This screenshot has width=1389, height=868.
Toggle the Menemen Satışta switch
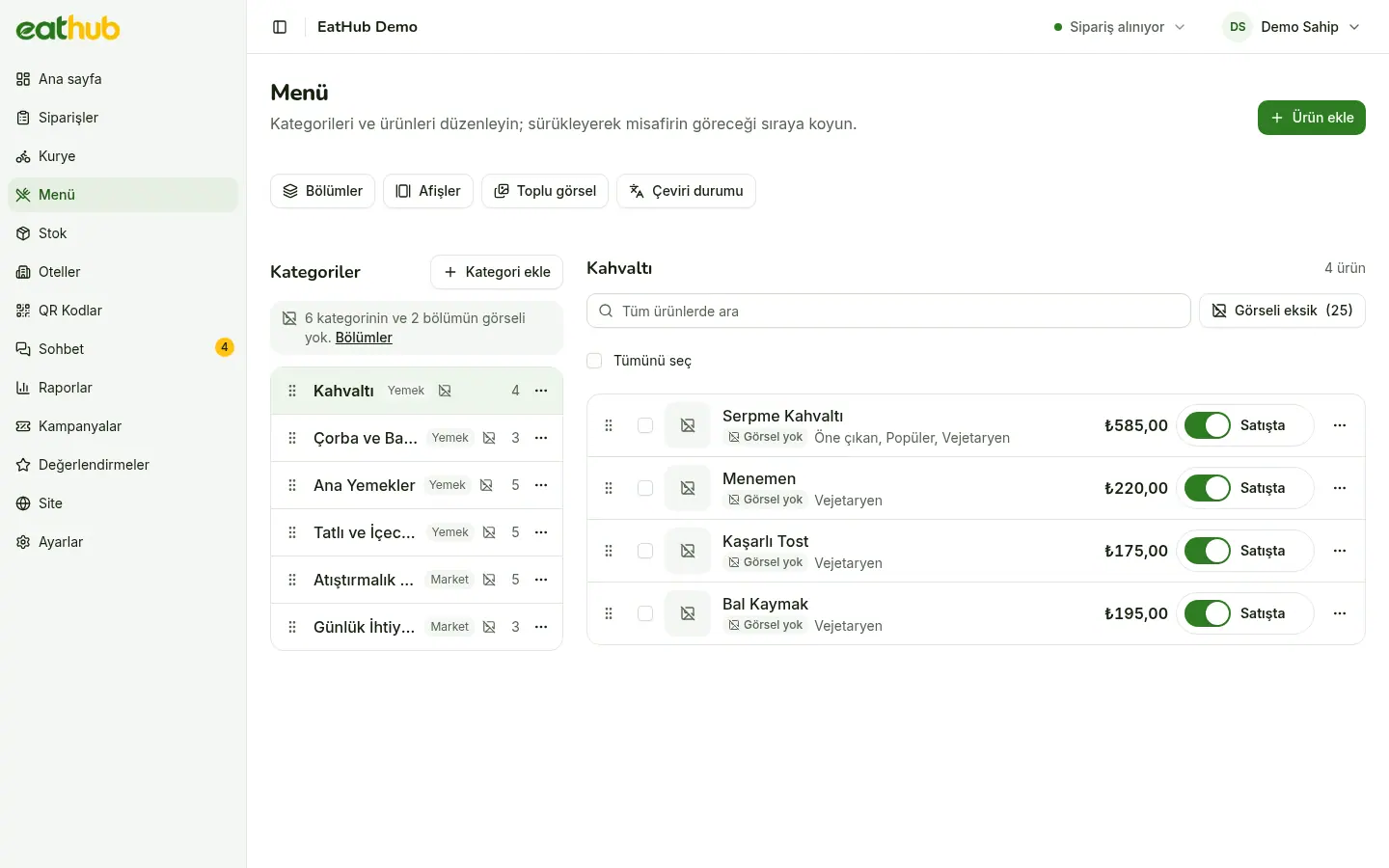[x=1207, y=488]
